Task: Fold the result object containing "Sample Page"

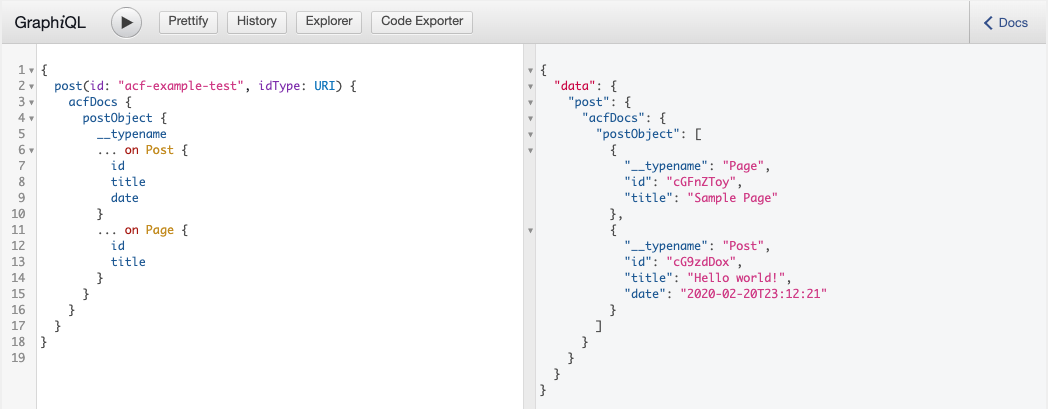Action: pyautogui.click(x=531, y=150)
